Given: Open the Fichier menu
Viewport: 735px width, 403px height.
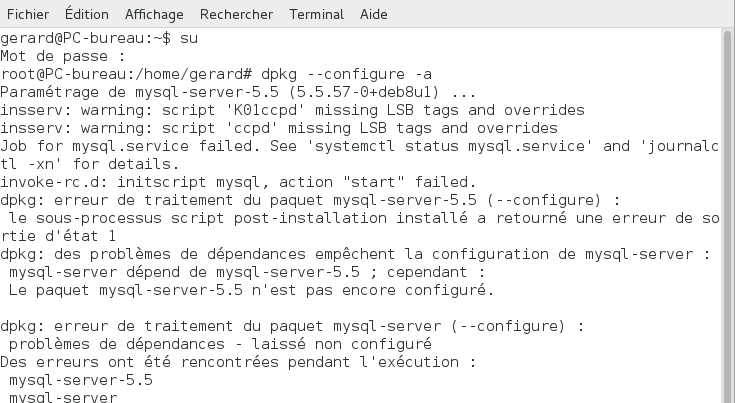Looking at the screenshot, I should (28, 14).
